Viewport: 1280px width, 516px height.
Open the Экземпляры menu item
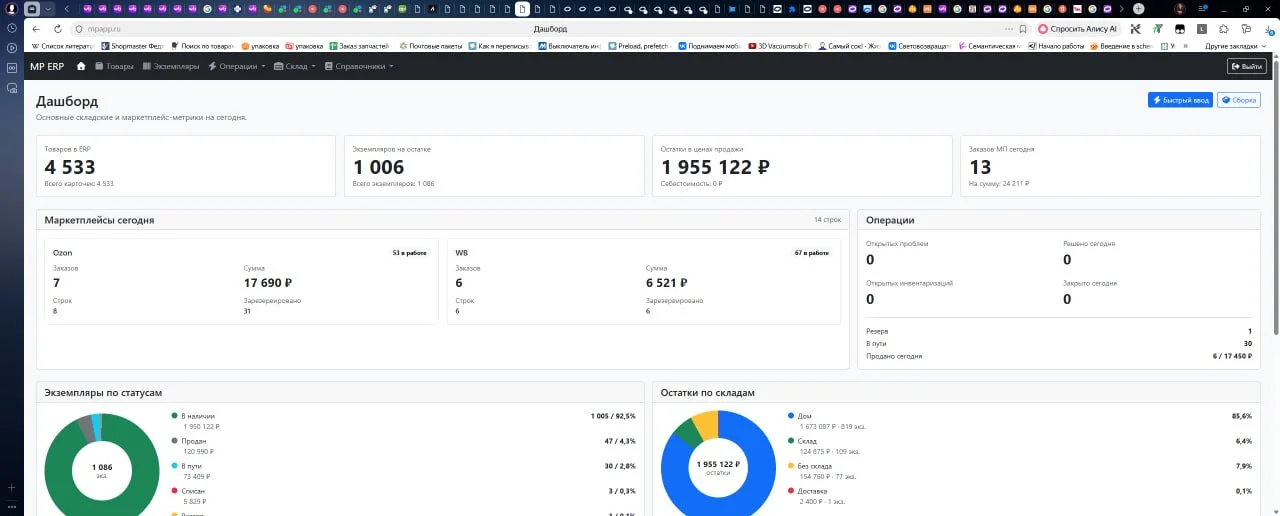(171, 66)
